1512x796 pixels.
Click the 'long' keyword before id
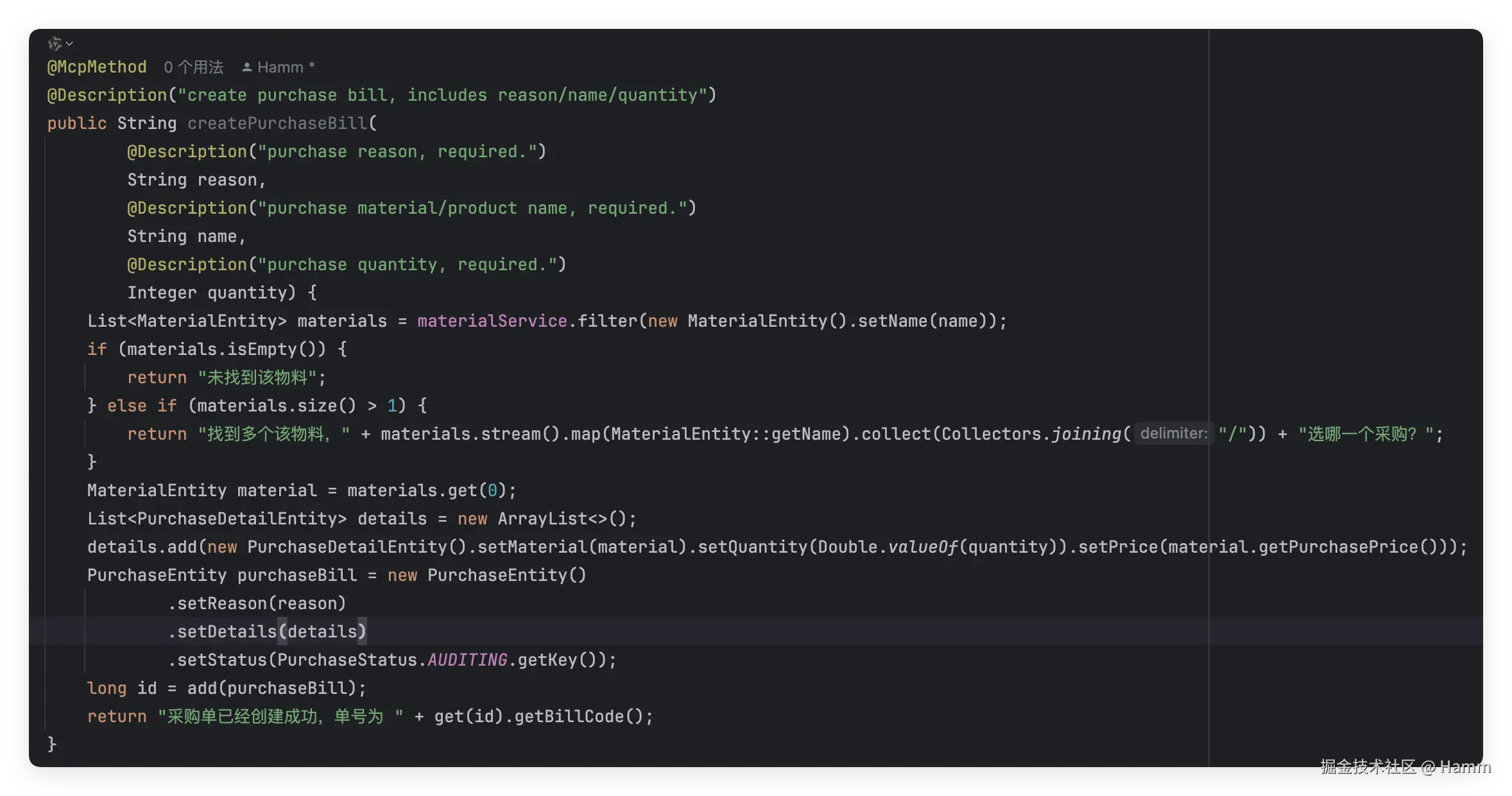coord(107,688)
